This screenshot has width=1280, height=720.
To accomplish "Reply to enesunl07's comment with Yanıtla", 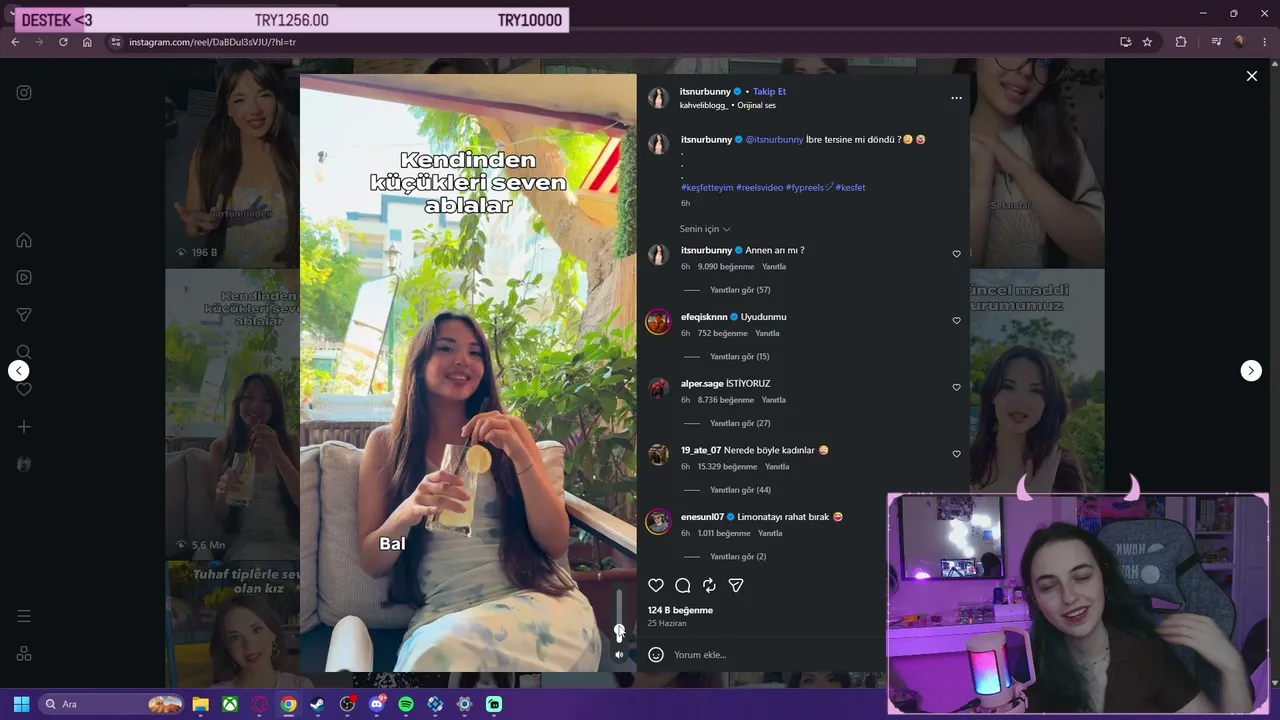I will (x=770, y=533).
